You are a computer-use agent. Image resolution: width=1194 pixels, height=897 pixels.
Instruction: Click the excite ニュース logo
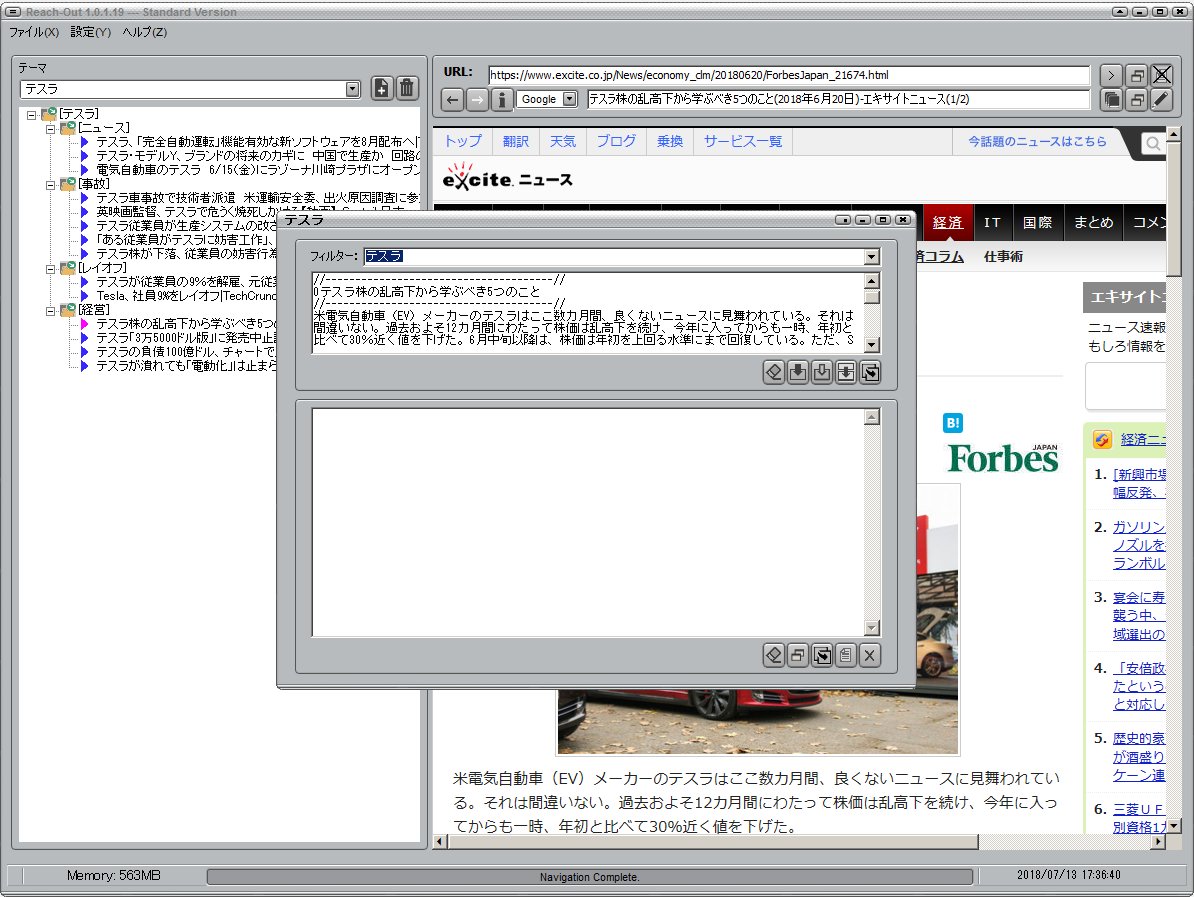[507, 178]
